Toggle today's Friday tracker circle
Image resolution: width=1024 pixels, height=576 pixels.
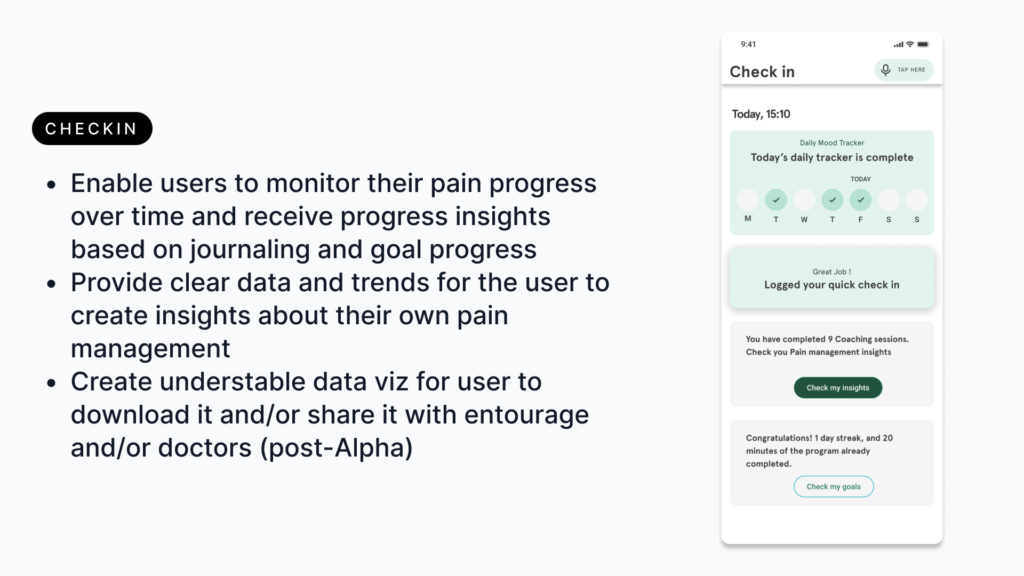tap(861, 200)
